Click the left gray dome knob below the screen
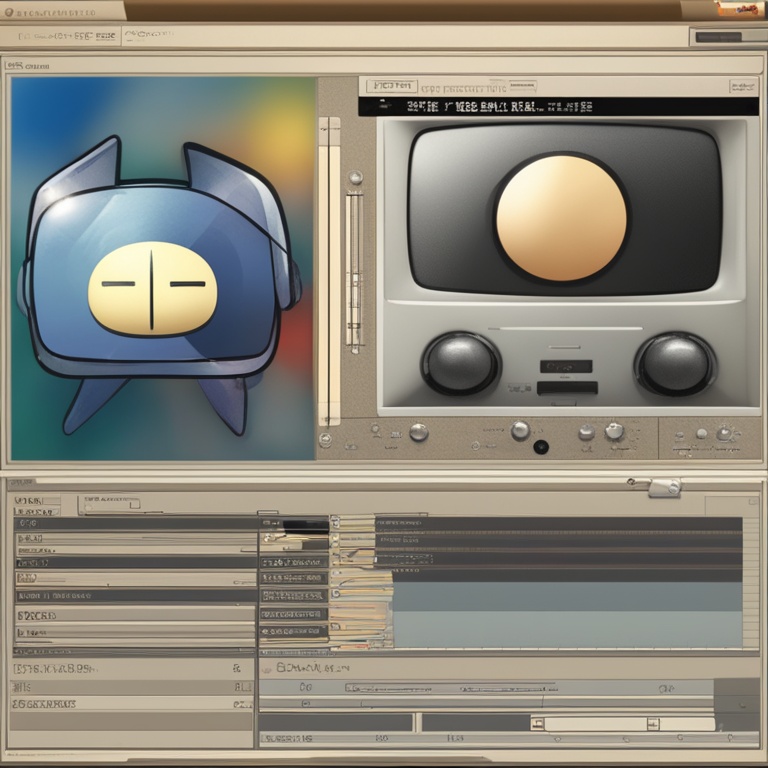Viewport: 768px width, 768px height. tap(460, 363)
